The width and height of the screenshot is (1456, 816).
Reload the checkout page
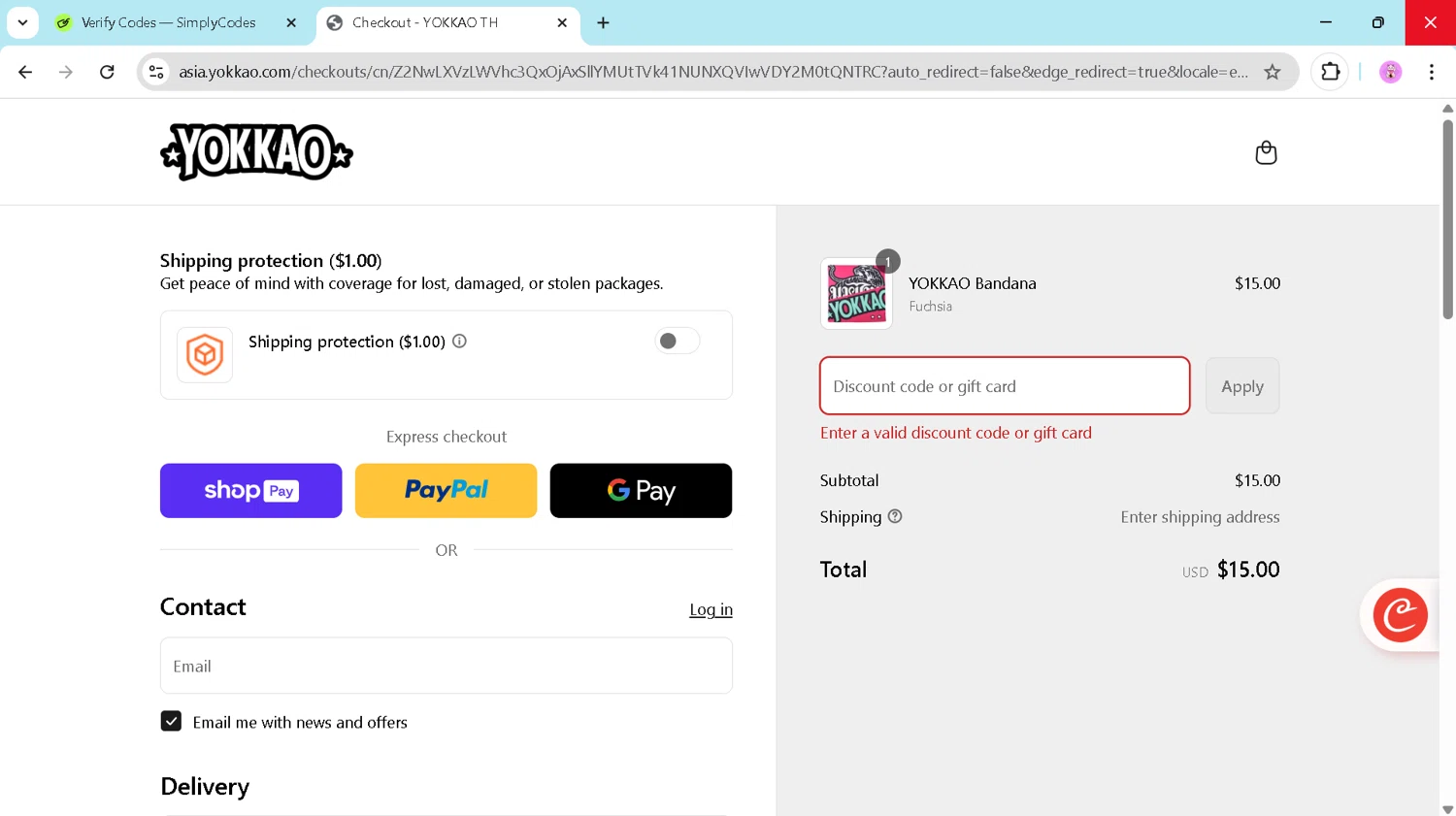(107, 72)
